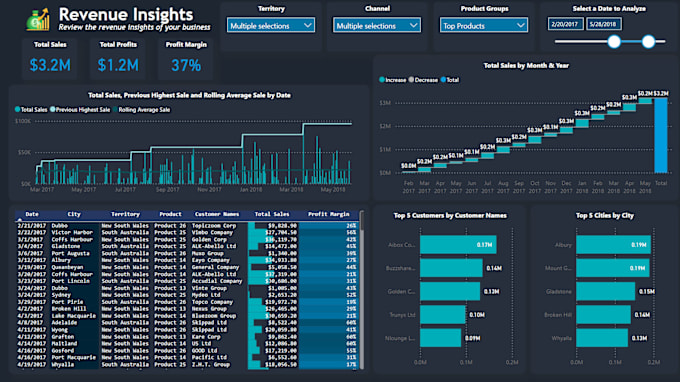Click the Revenue Insights money bag logo

click(37, 20)
